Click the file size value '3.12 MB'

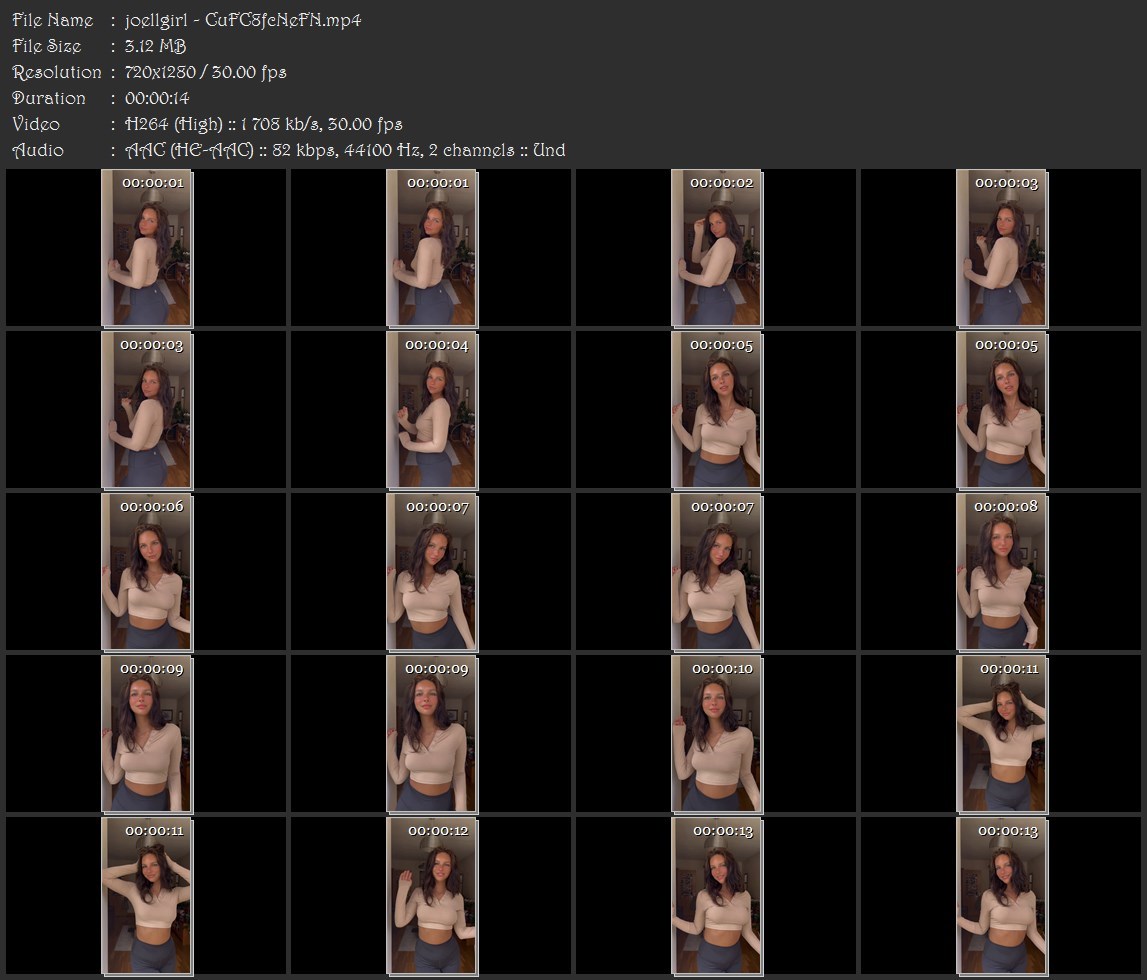[155, 46]
